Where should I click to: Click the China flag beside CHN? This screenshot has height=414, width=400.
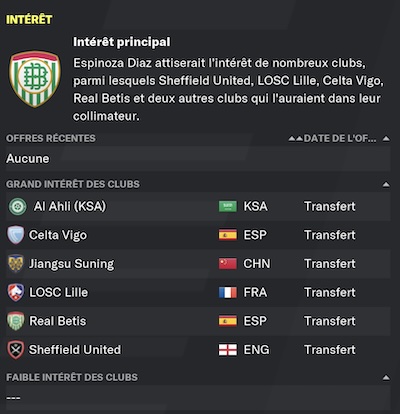click(x=228, y=264)
